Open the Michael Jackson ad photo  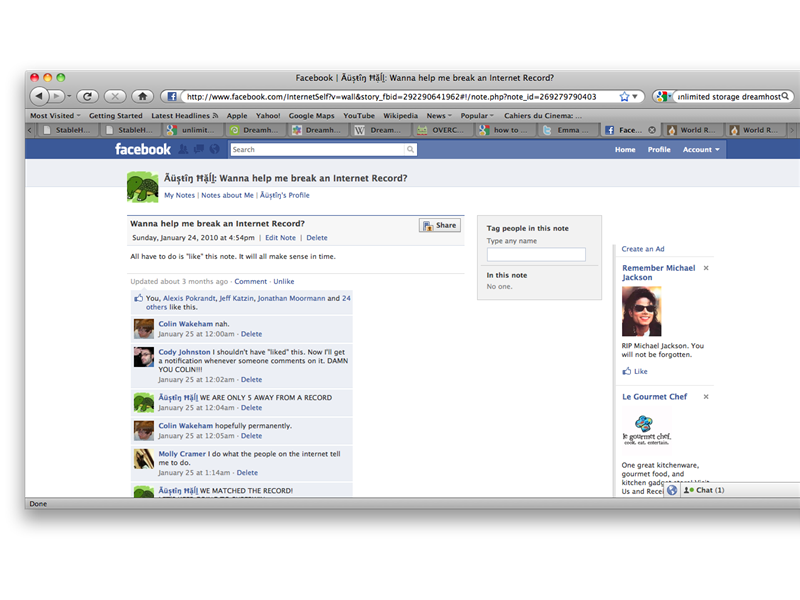[641, 311]
